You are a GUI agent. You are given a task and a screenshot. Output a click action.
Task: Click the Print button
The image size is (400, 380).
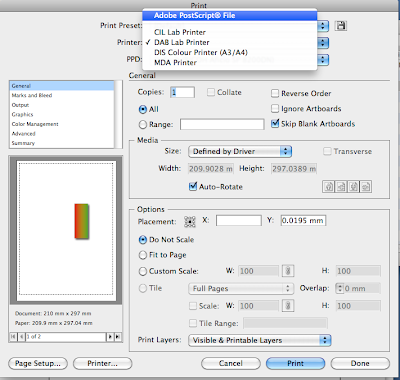pyautogui.click(x=295, y=363)
